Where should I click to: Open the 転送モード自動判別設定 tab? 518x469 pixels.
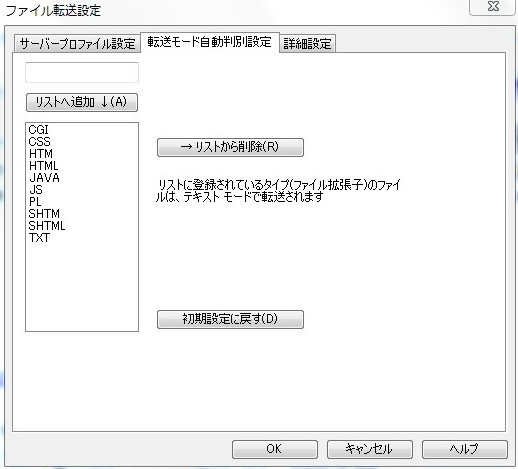pos(210,42)
